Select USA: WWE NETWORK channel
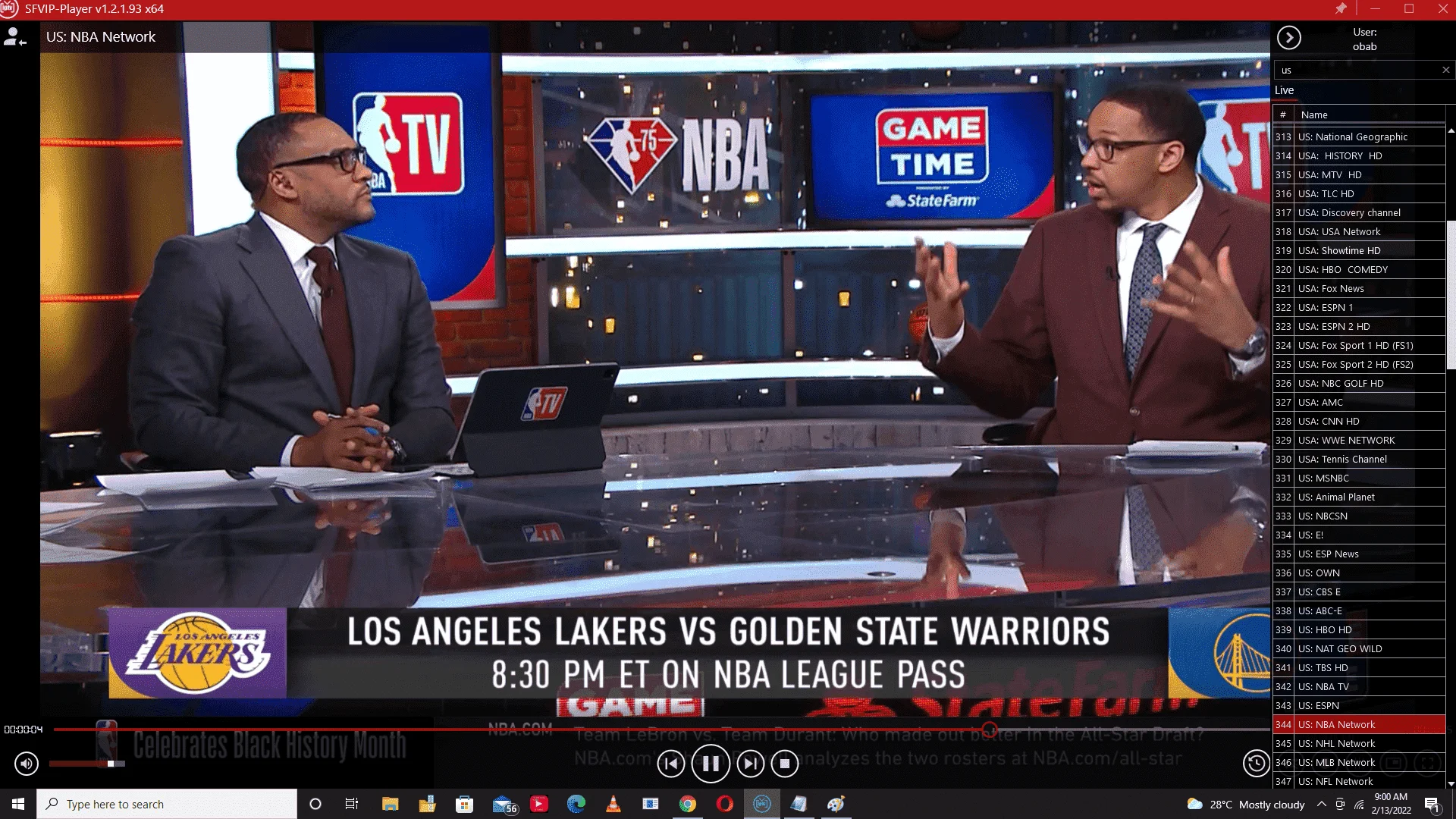This screenshot has height=819, width=1456. click(1359, 440)
